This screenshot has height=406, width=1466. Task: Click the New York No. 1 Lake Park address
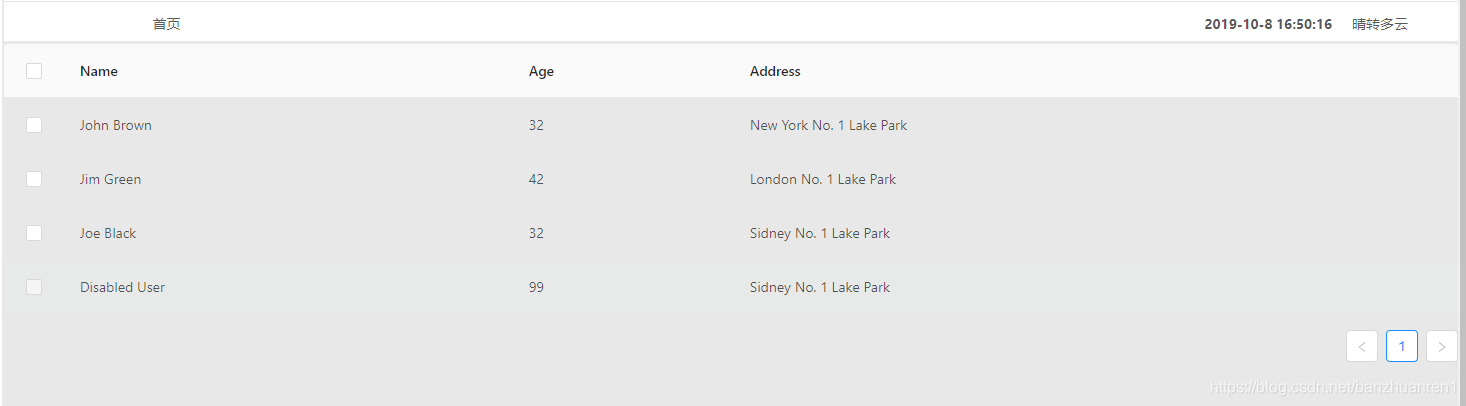pyautogui.click(x=828, y=125)
